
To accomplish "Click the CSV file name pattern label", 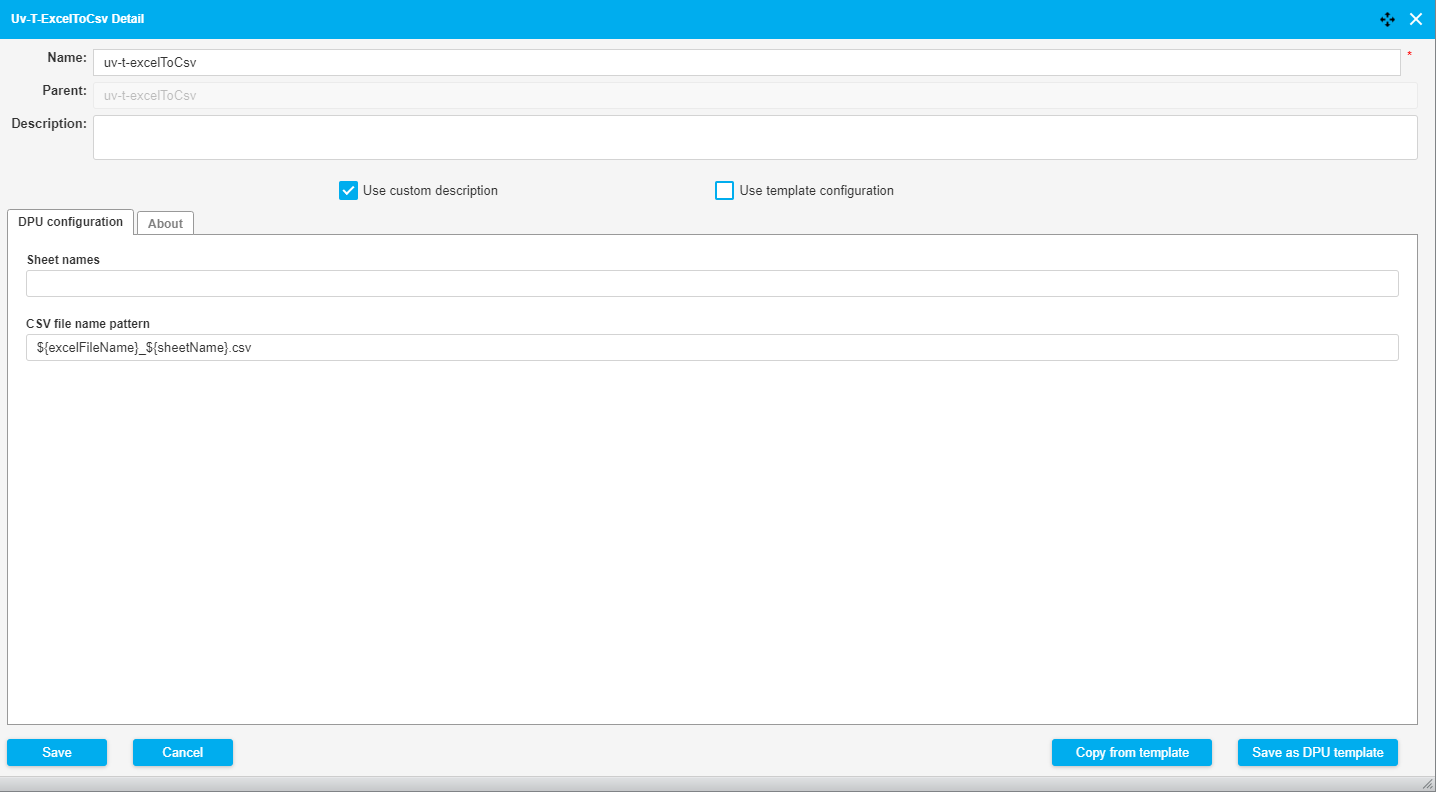I will [88, 324].
